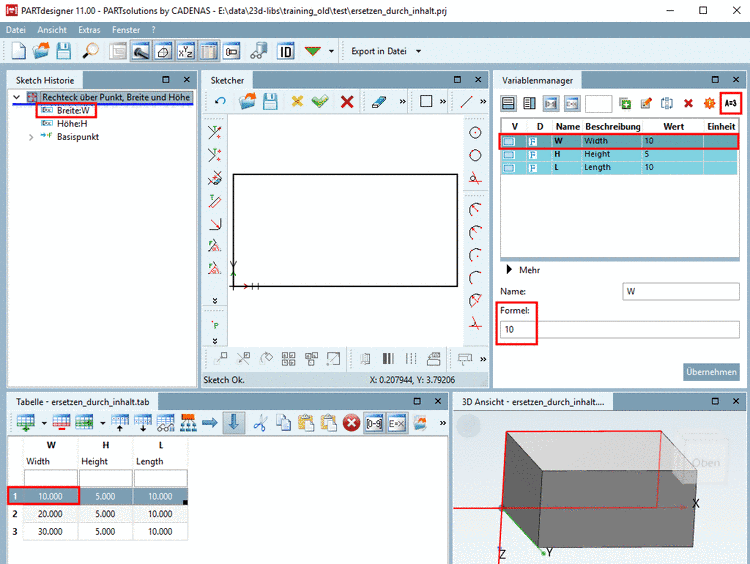Screen dimensions: 750x564
Task: Click the Export in Datei button
Action: point(379,51)
